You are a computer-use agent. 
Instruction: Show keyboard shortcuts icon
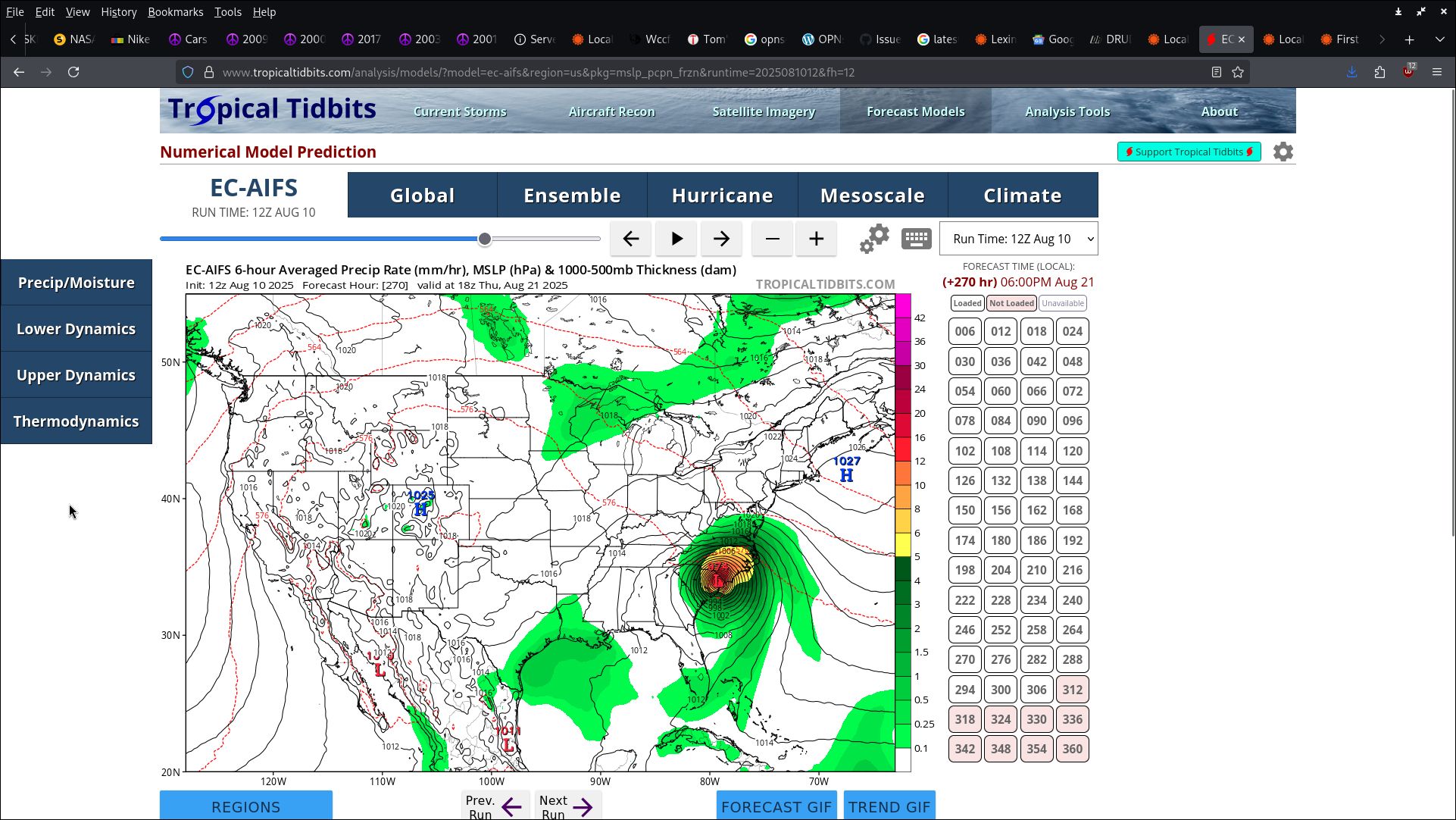coord(916,239)
